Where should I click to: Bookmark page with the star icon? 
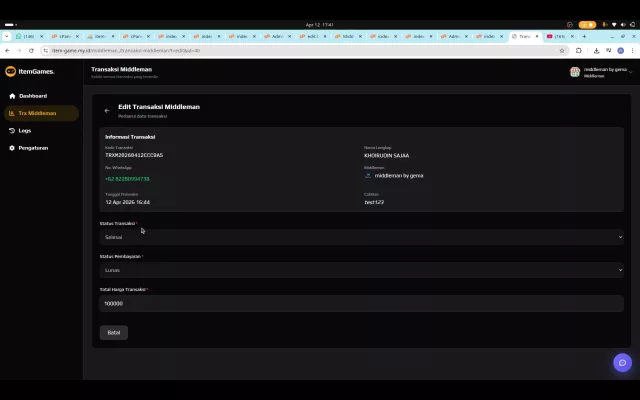point(562,51)
